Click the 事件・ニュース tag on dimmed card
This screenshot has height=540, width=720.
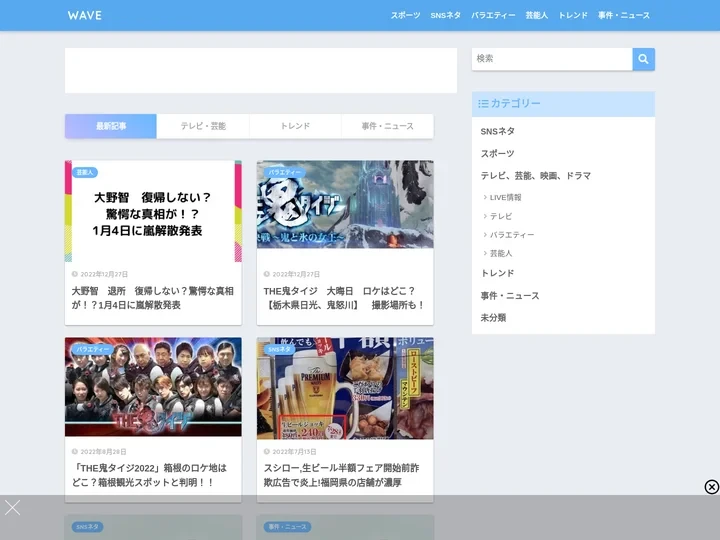pos(287,527)
